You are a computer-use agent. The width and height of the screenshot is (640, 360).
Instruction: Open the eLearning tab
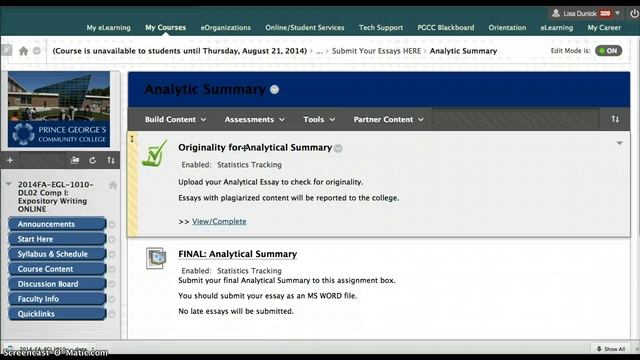557,28
